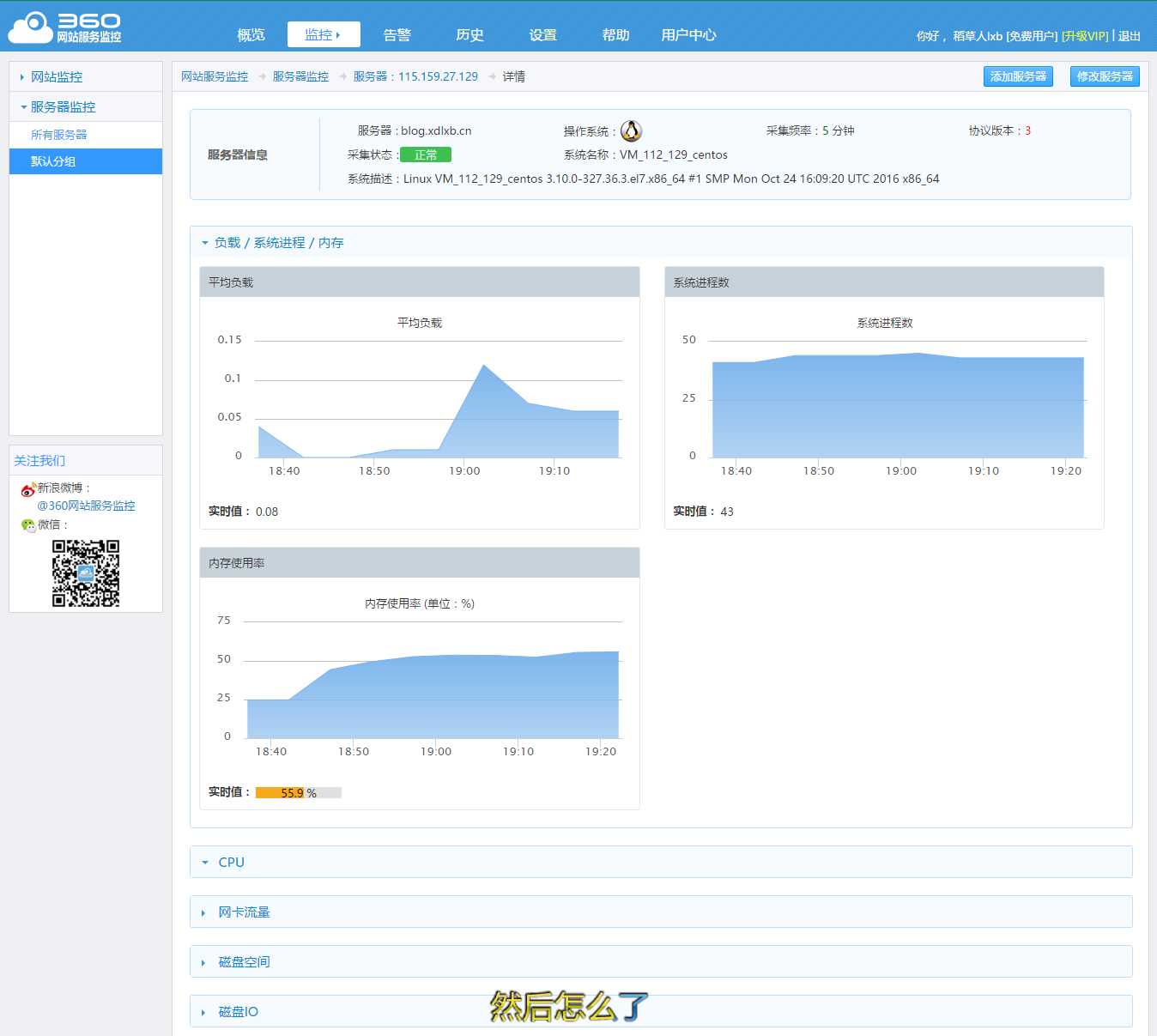Click the WeChat icon
This screenshot has width=1157, height=1036.
pyautogui.click(x=28, y=525)
